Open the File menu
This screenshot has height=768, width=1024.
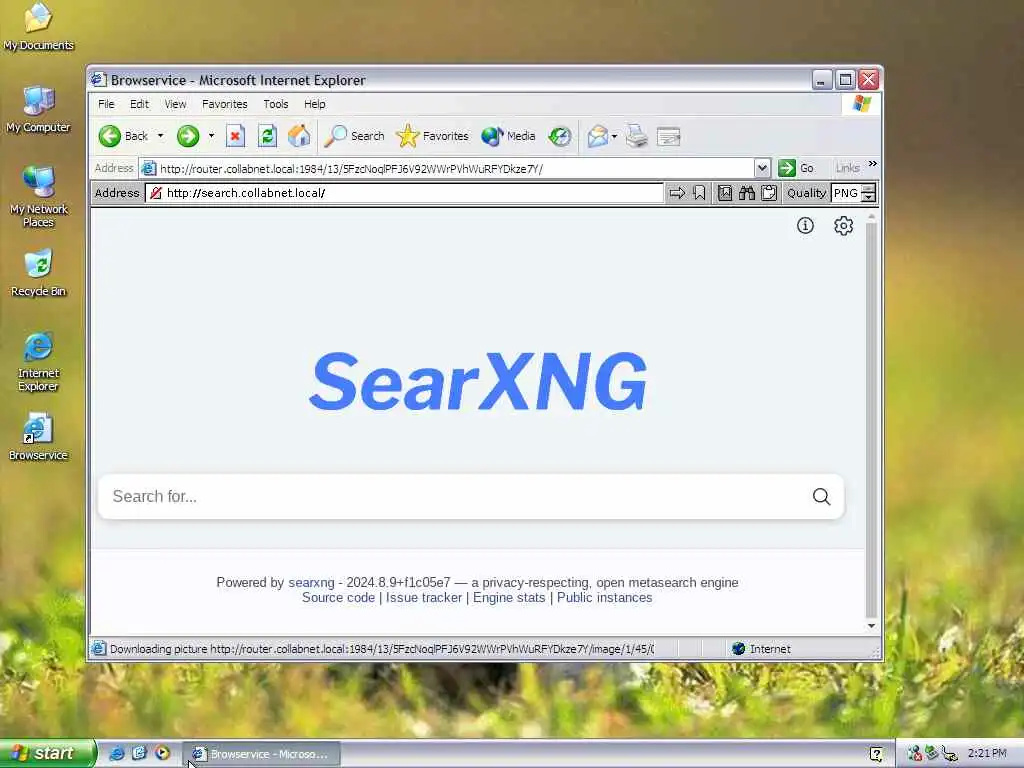[x=106, y=104]
